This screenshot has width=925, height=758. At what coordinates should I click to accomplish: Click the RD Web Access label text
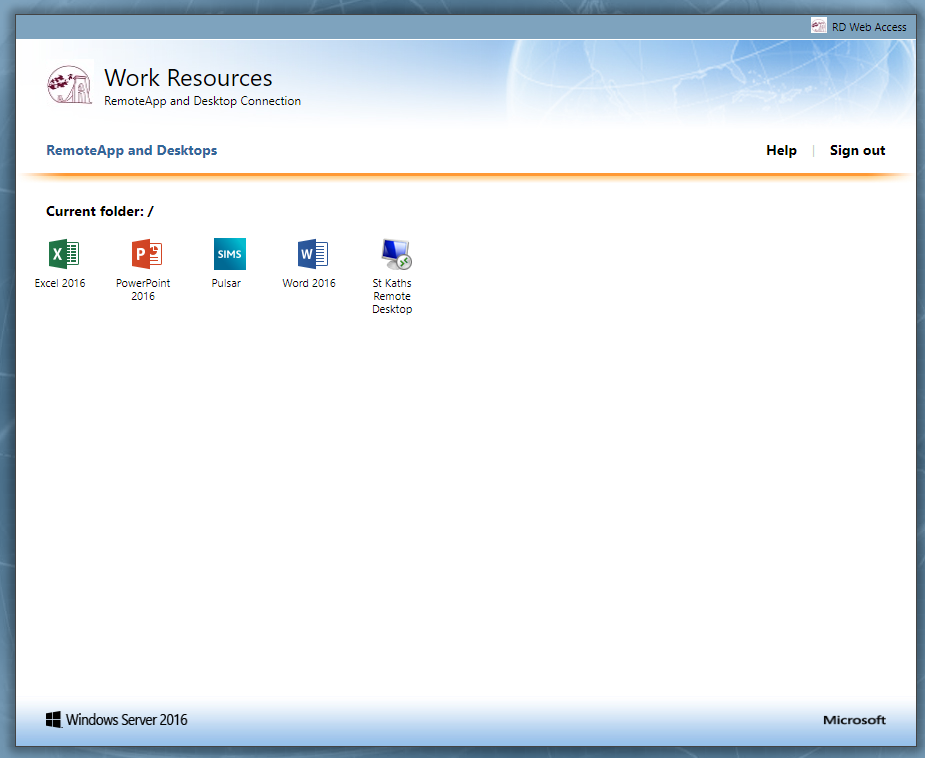pyautogui.click(x=869, y=27)
